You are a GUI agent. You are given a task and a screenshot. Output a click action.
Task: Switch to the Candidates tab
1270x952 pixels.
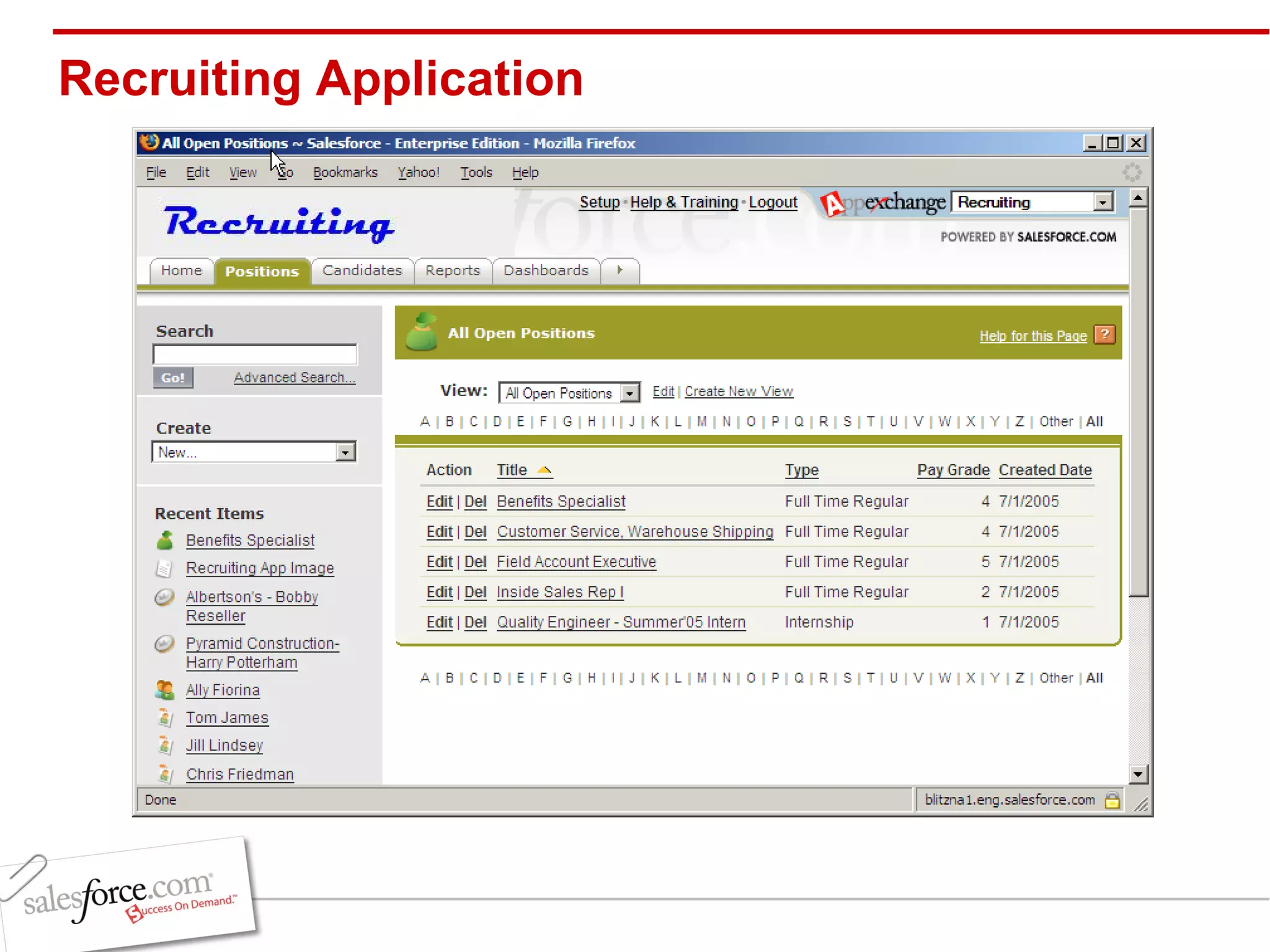point(363,271)
